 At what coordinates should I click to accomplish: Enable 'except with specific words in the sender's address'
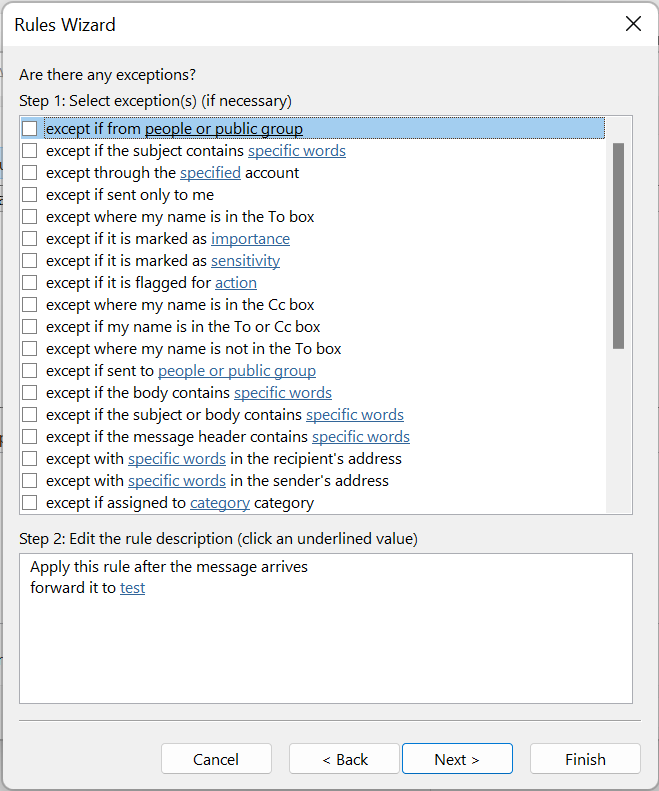[x=29, y=481]
